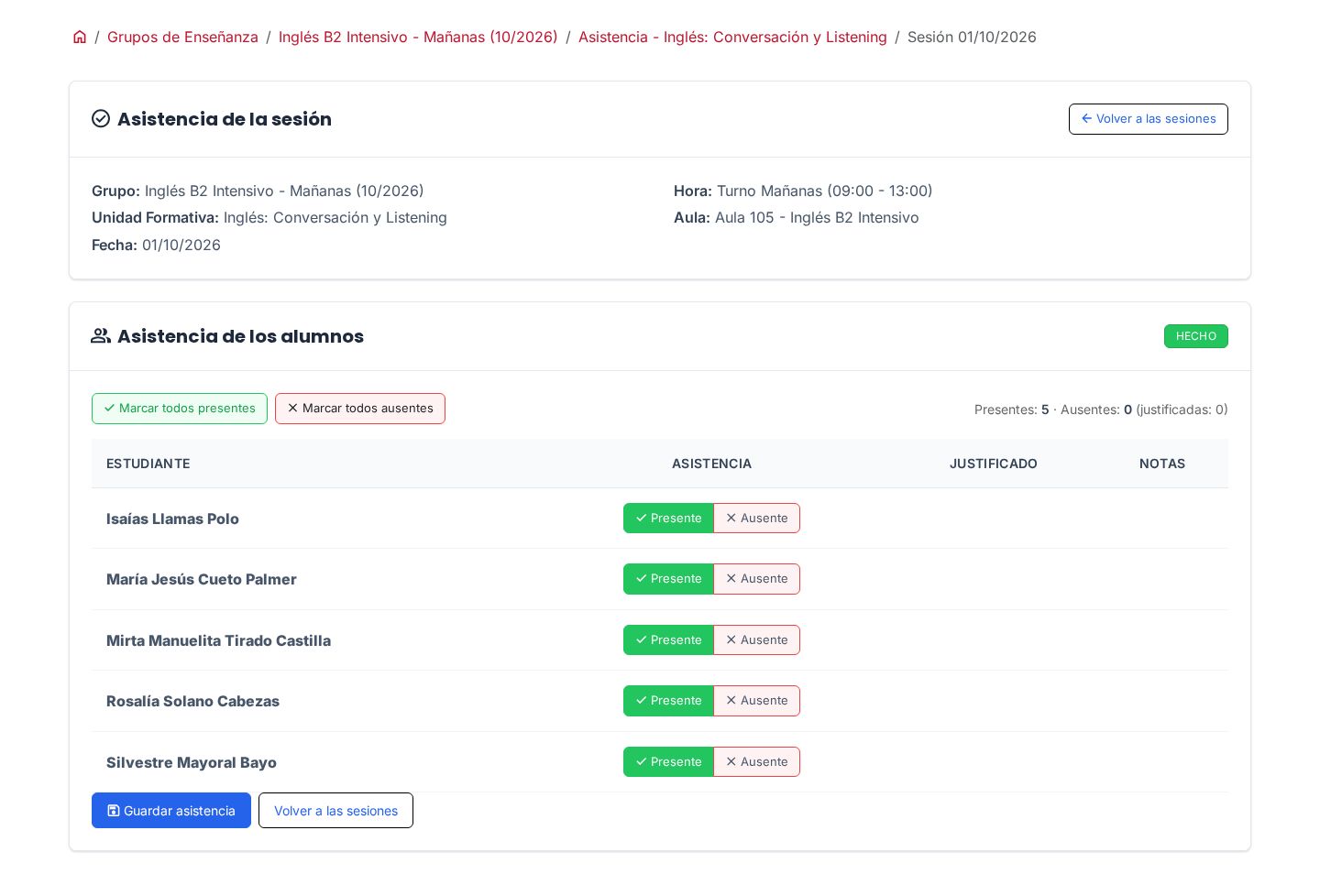Set María Jesús Cueto Palmer to Presente
This screenshot has height=896, width=1320.
[x=668, y=579]
